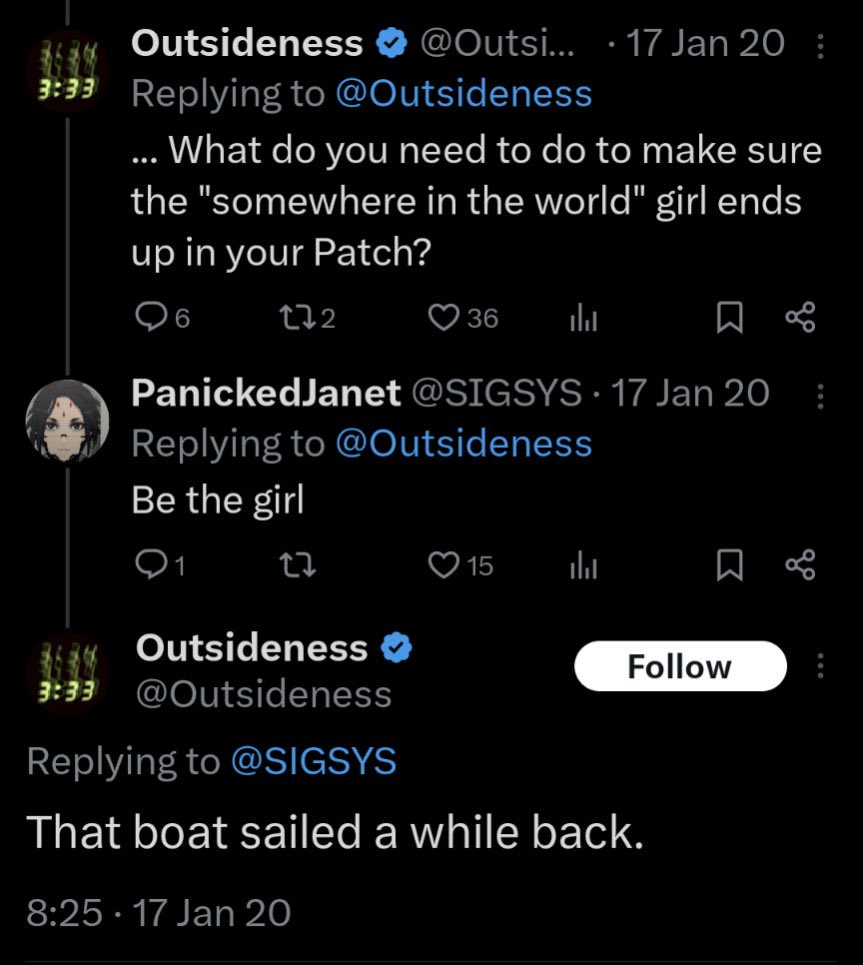Screen dimensions: 863x965
Task: Like PanickedJanet's "Be the girl" tweet
Action: click(x=442, y=566)
